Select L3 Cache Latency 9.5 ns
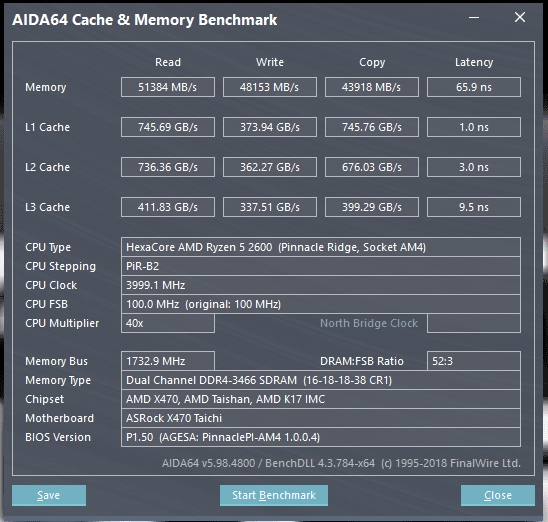The width and height of the screenshot is (548, 522). [x=474, y=207]
